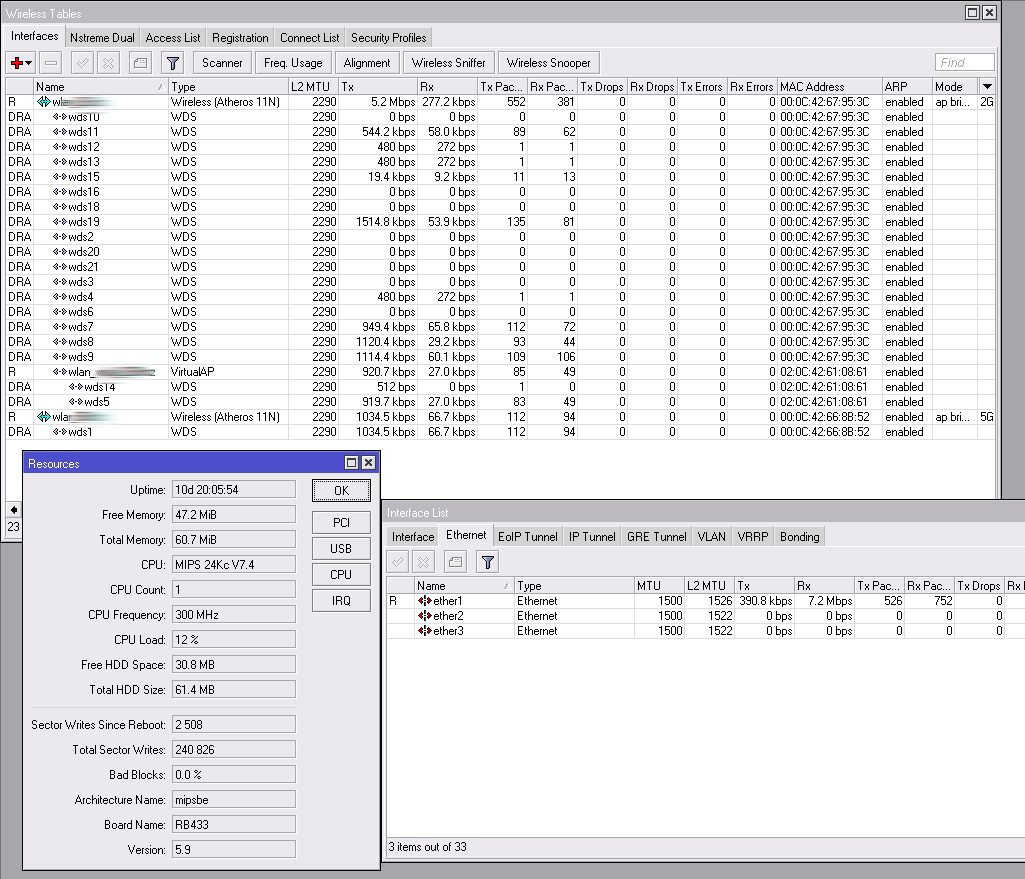Click the Filter funnel icon in Wireless Tables
The width and height of the screenshot is (1025, 879).
172,62
